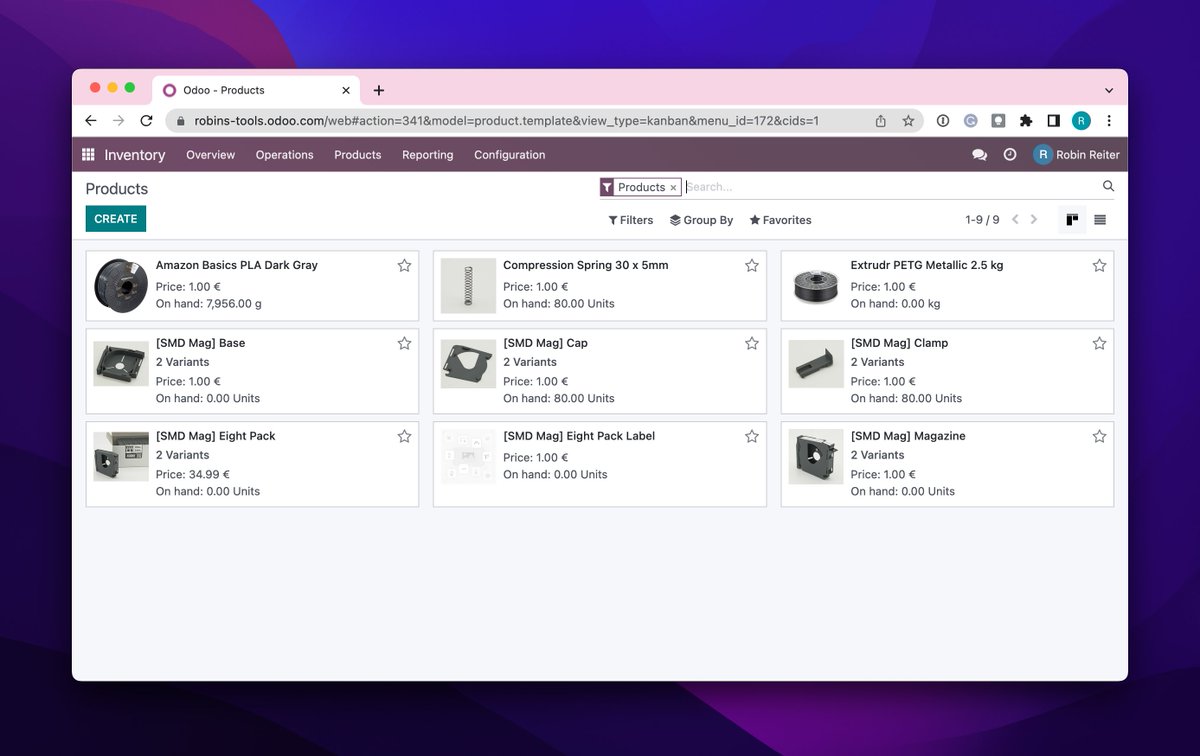1200x756 pixels.
Task: Click the [SMD Mag] Base product image
Action: coord(121,364)
